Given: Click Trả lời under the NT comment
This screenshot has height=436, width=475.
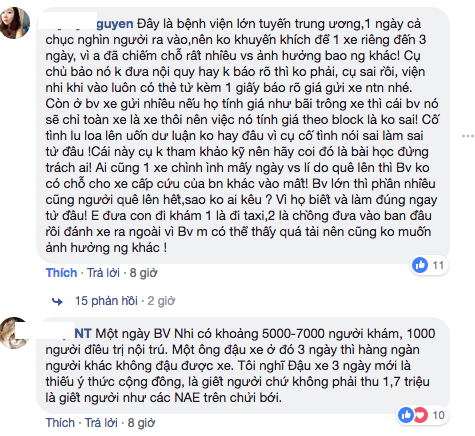Looking at the screenshot, I should pos(101,423).
